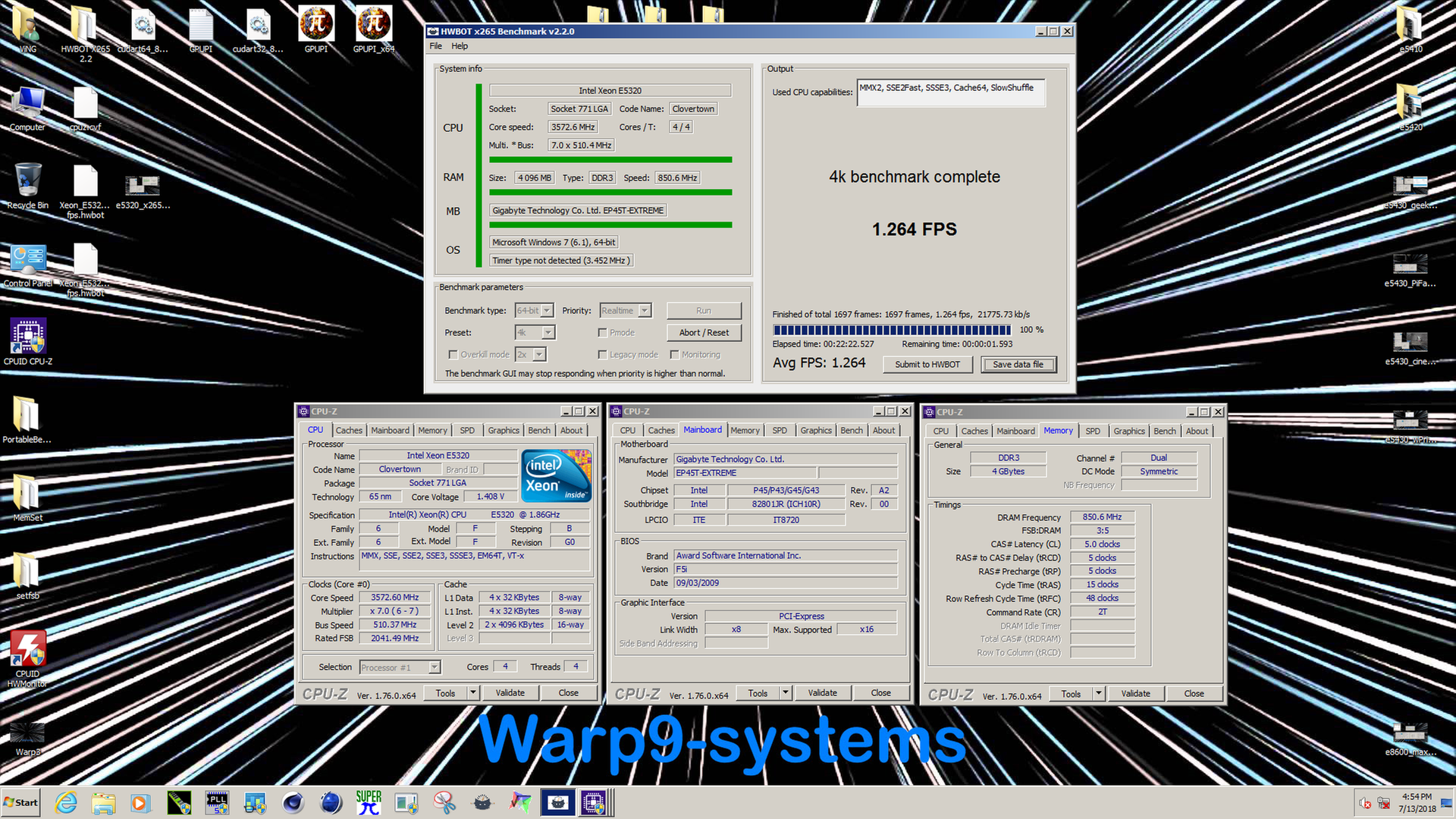Viewport: 1456px width, 819px height.
Task: Open the GPUPI_x64 desktop shortcut
Action: tap(374, 29)
